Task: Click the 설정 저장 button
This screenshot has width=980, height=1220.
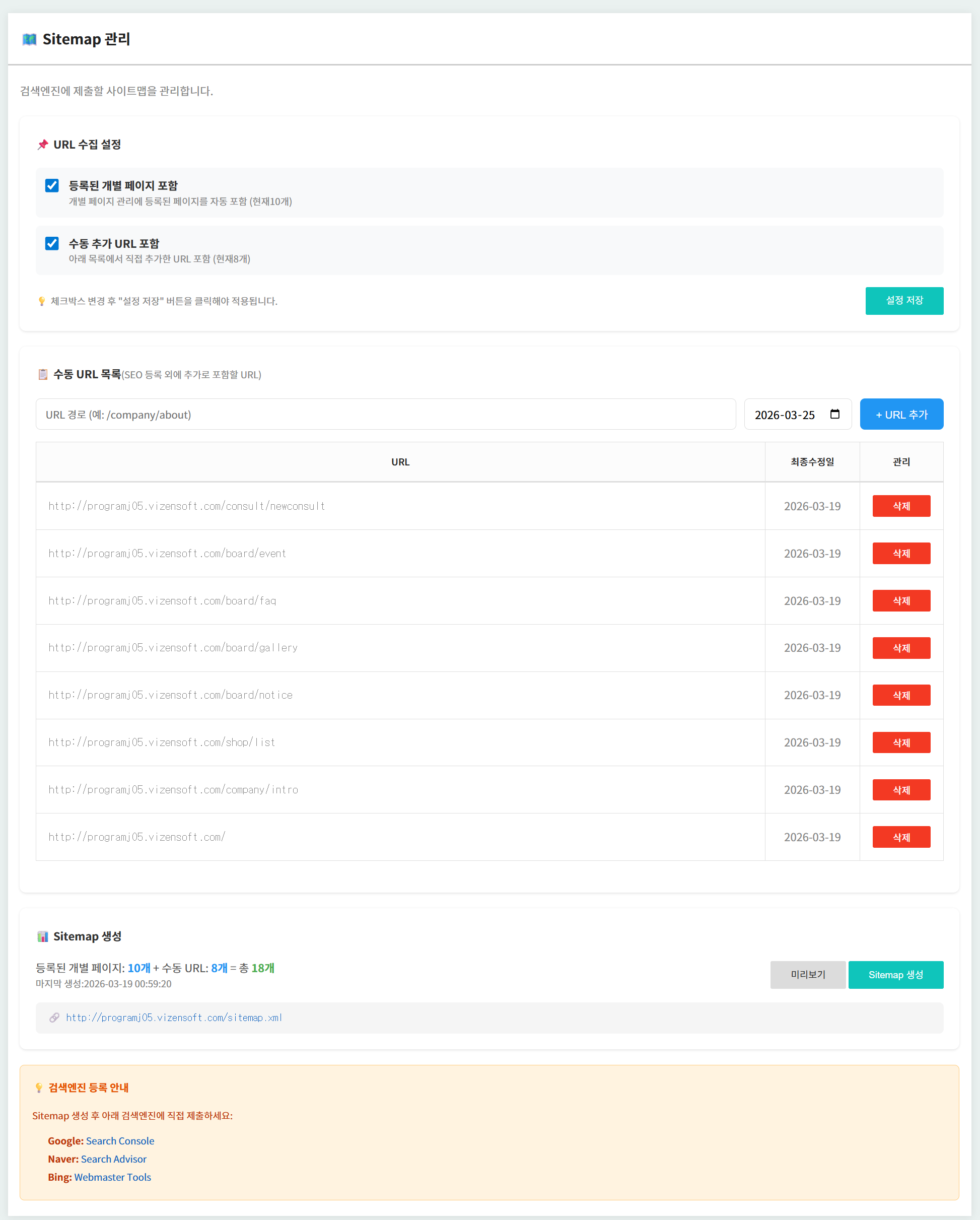Action: [x=903, y=301]
